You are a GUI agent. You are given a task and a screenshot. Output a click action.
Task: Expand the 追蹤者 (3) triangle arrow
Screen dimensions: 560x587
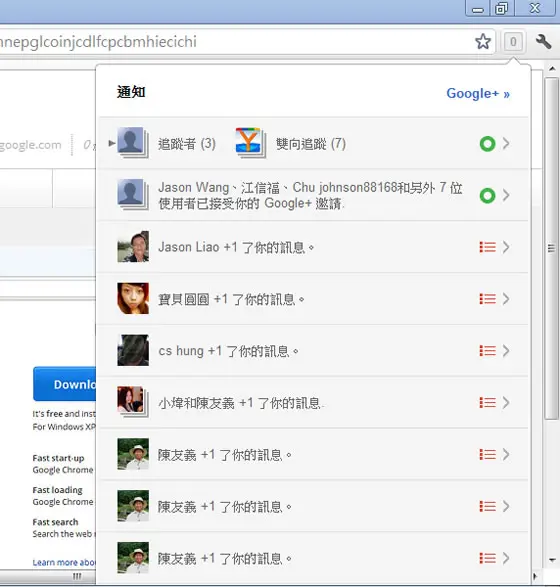[x=111, y=143]
